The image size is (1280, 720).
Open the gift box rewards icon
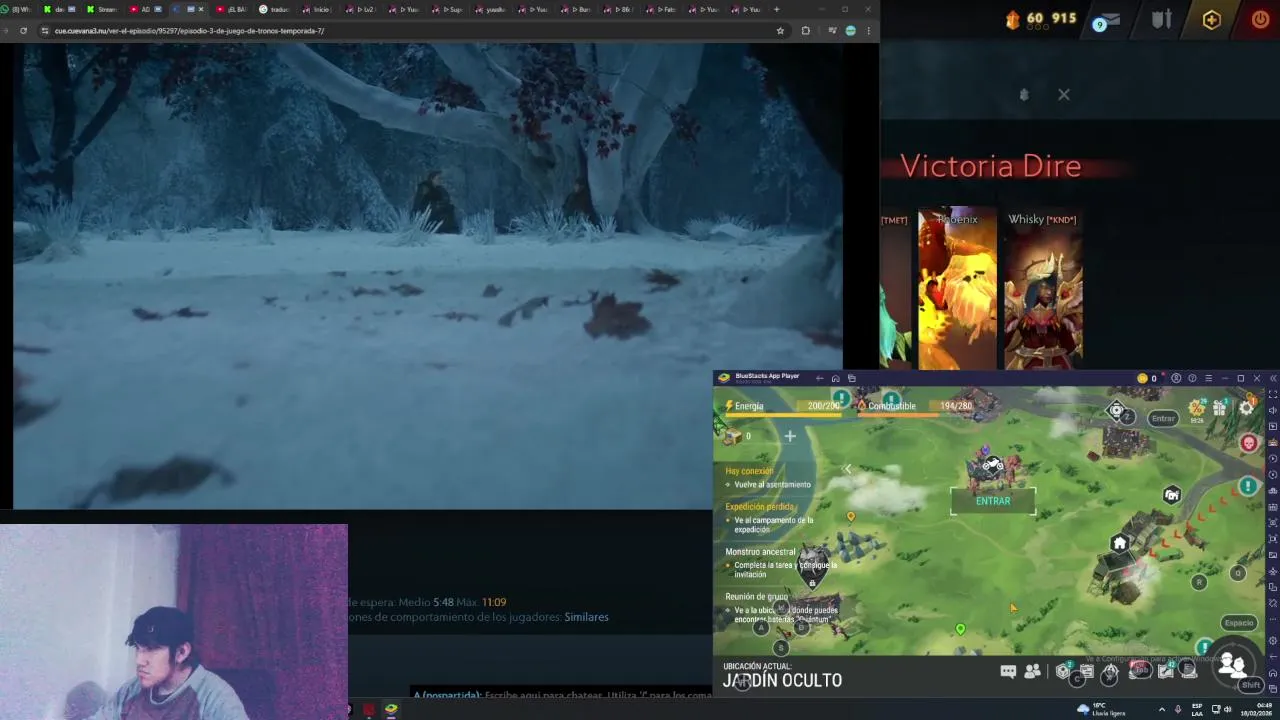[1219, 407]
